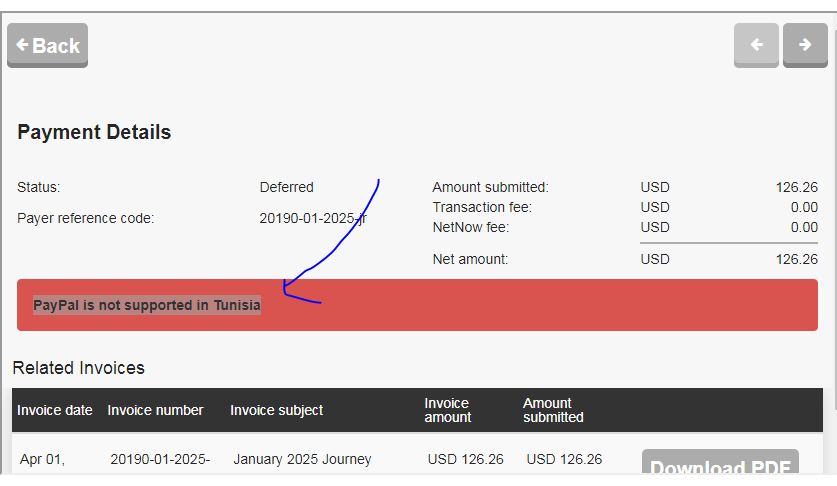This screenshot has width=837, height=486.
Task: Click the Invoice amount column header
Action: pyautogui.click(x=446, y=410)
